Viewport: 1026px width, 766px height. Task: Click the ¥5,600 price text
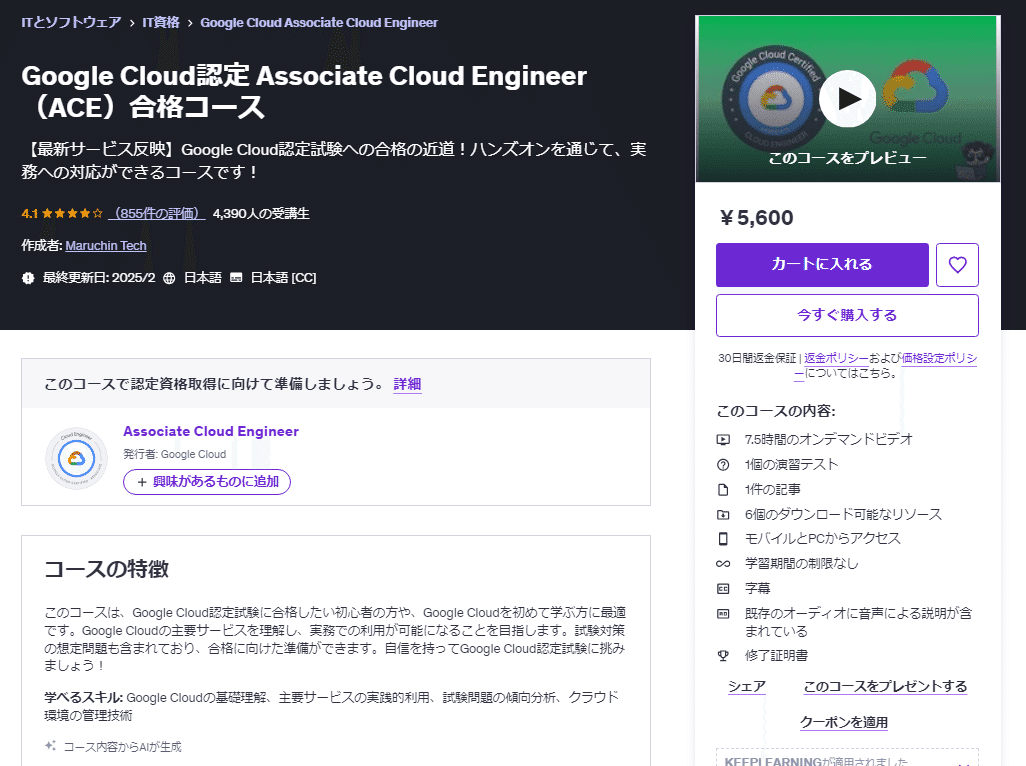pos(756,217)
